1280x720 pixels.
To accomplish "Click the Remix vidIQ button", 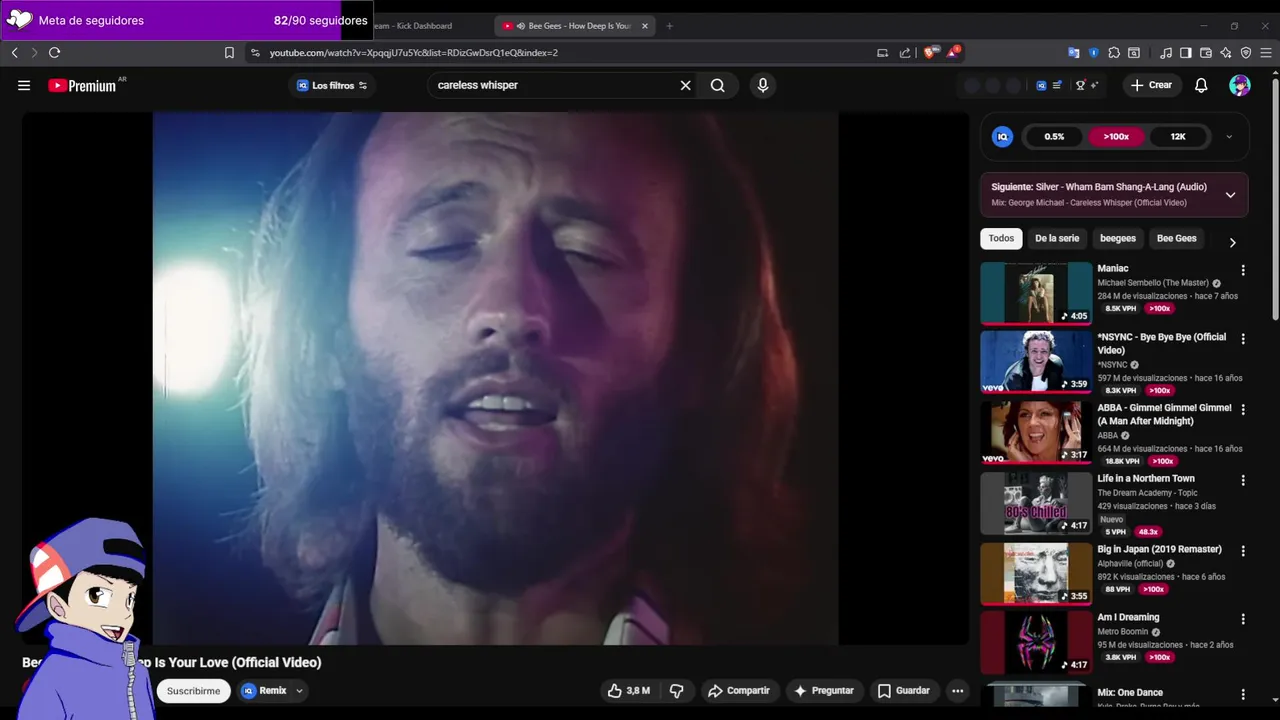I will click(x=264, y=691).
